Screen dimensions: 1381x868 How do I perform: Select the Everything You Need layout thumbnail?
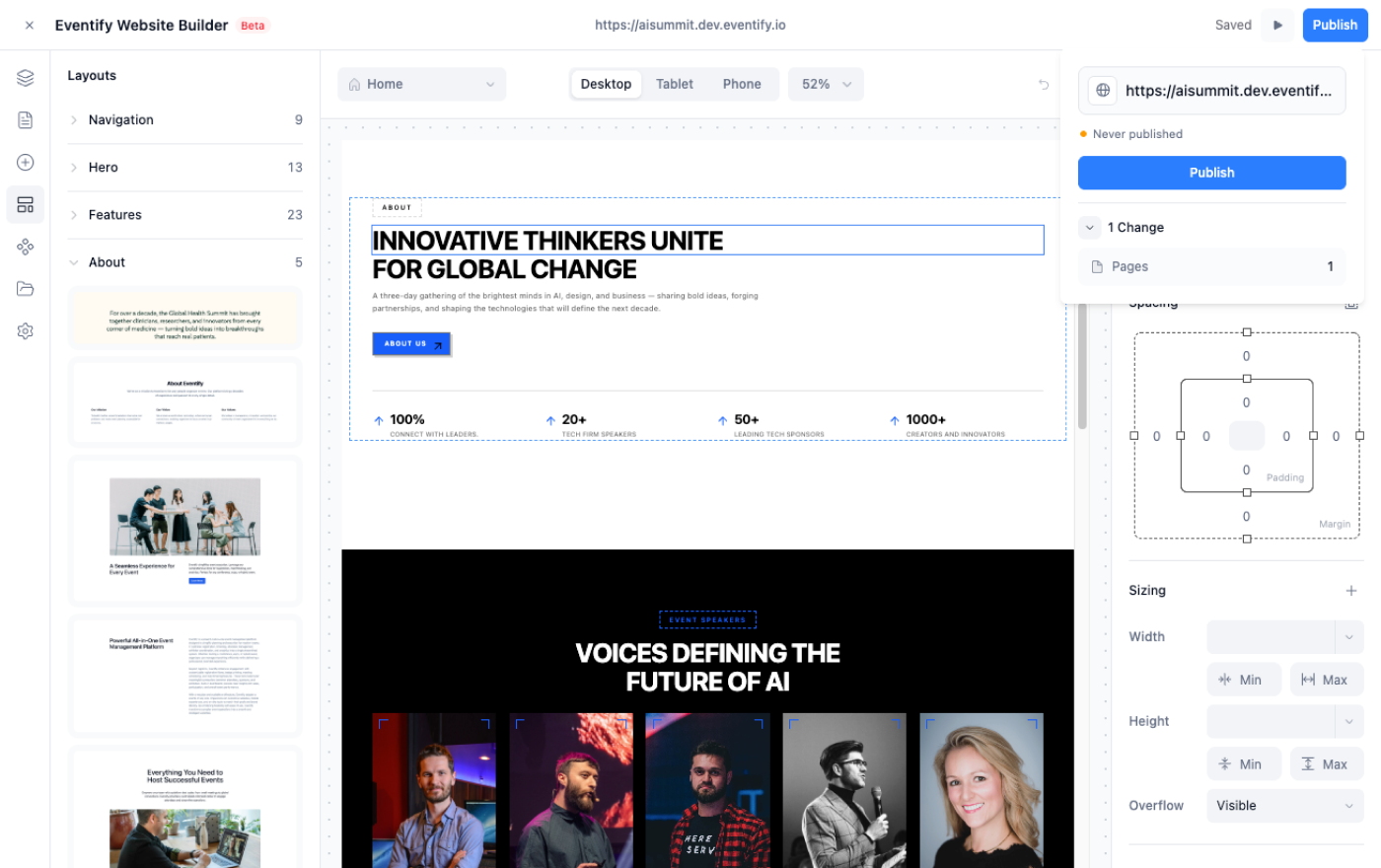(184, 809)
